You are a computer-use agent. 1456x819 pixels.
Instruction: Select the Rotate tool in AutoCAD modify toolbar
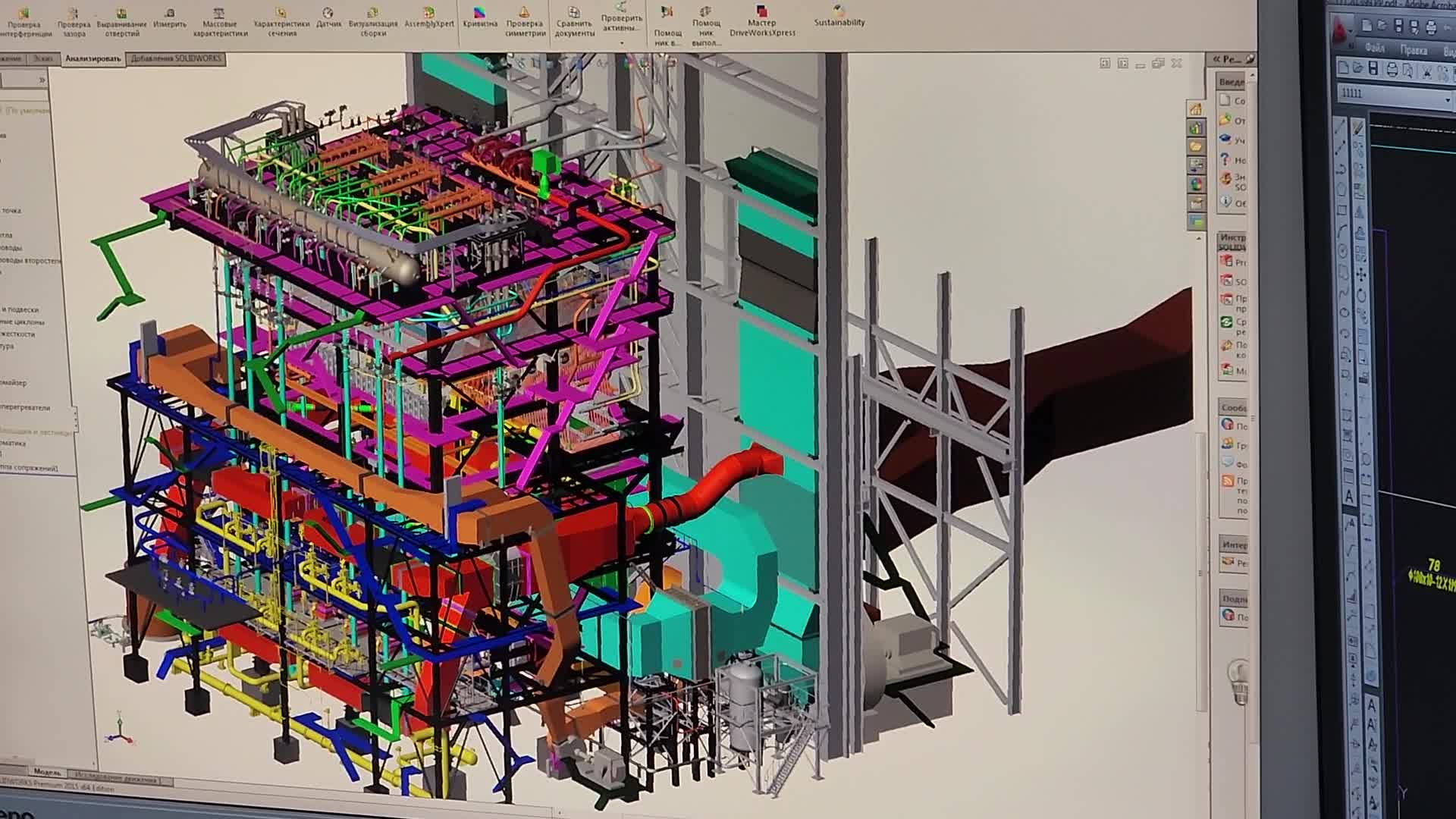pos(1362,295)
